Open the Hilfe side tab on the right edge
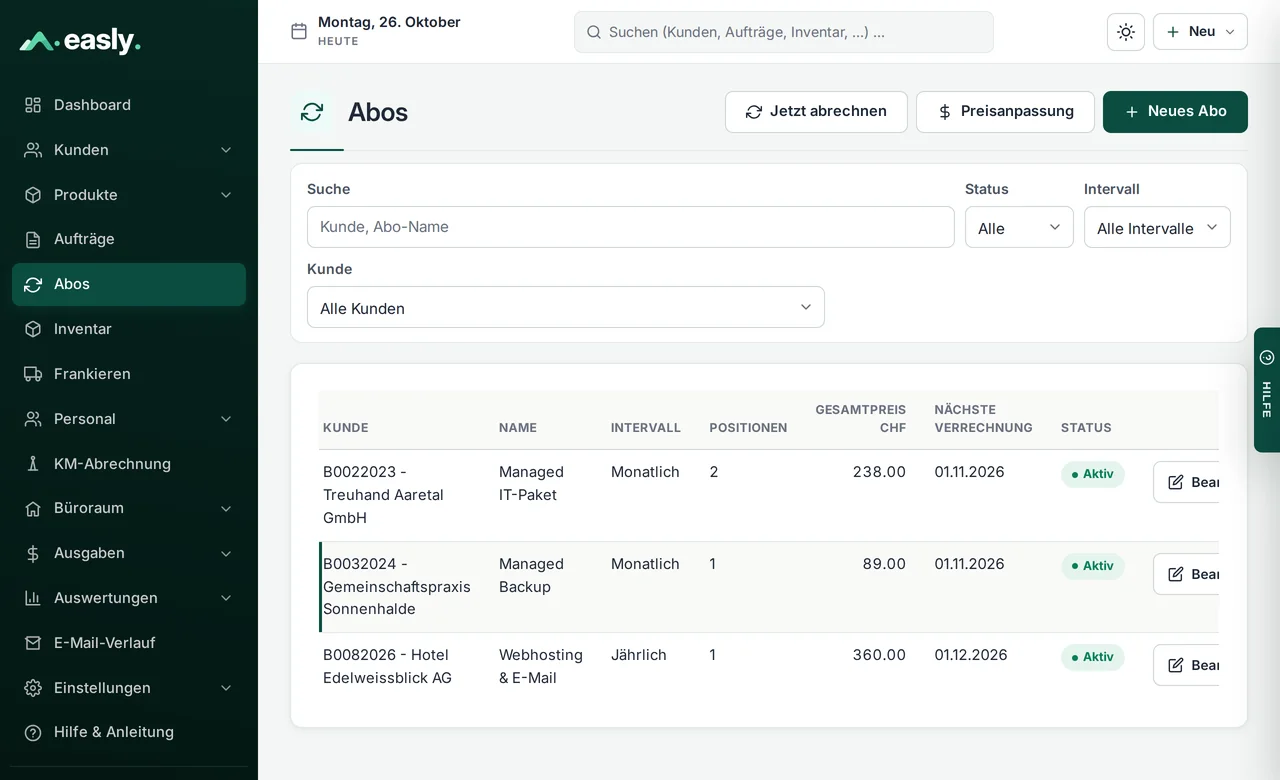This screenshot has width=1280, height=780. tap(1267, 390)
